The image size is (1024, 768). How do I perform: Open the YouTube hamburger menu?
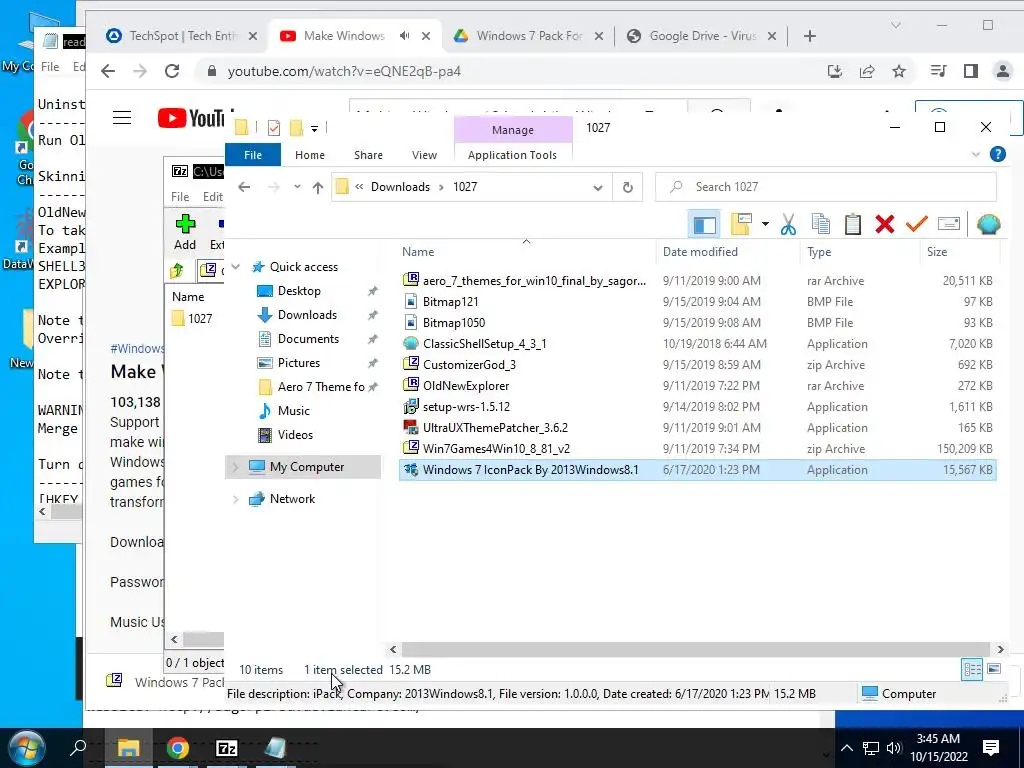click(122, 118)
